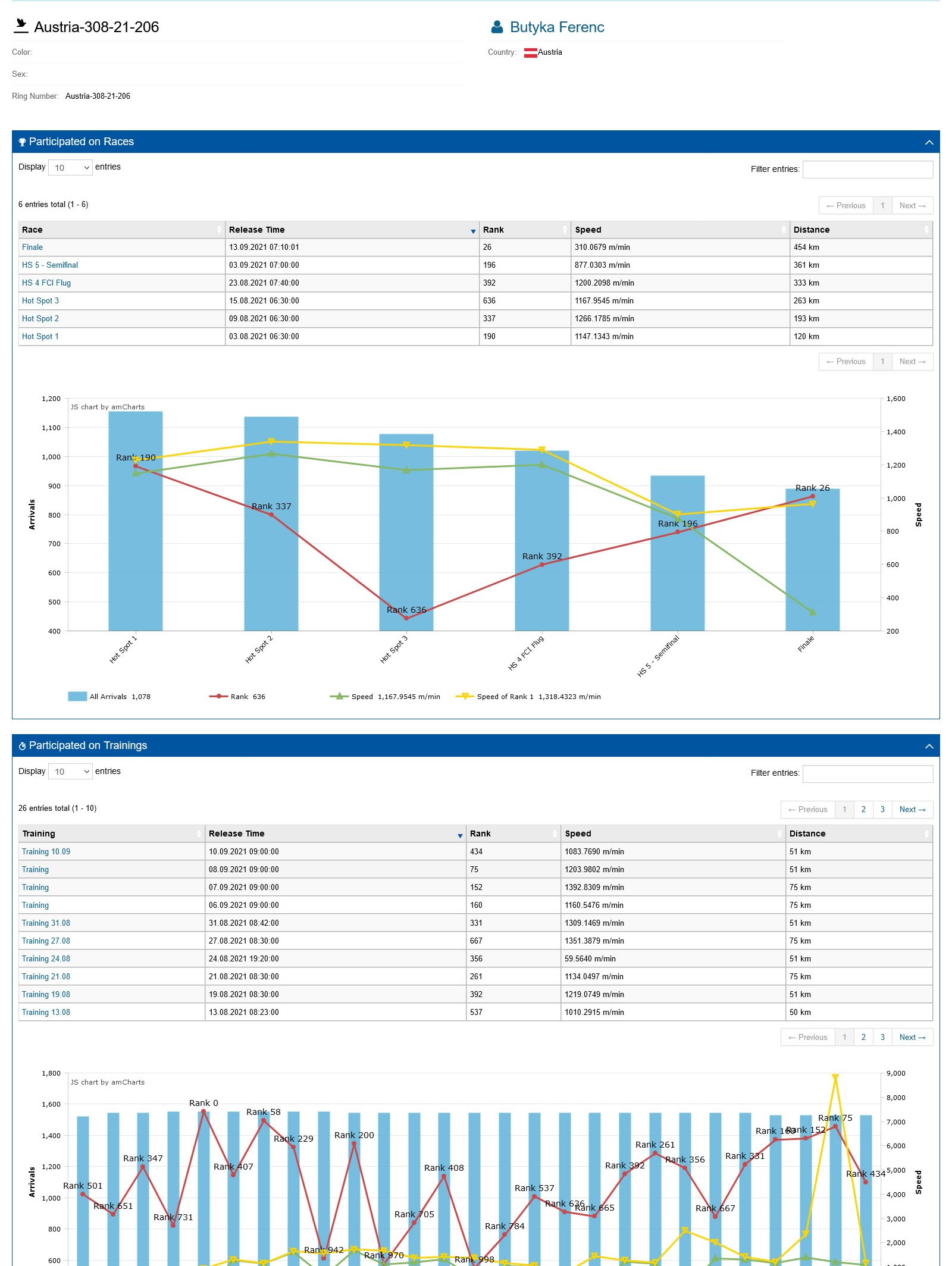952x1266 pixels.
Task: Sort races table by Rank column arrows
Action: point(564,230)
